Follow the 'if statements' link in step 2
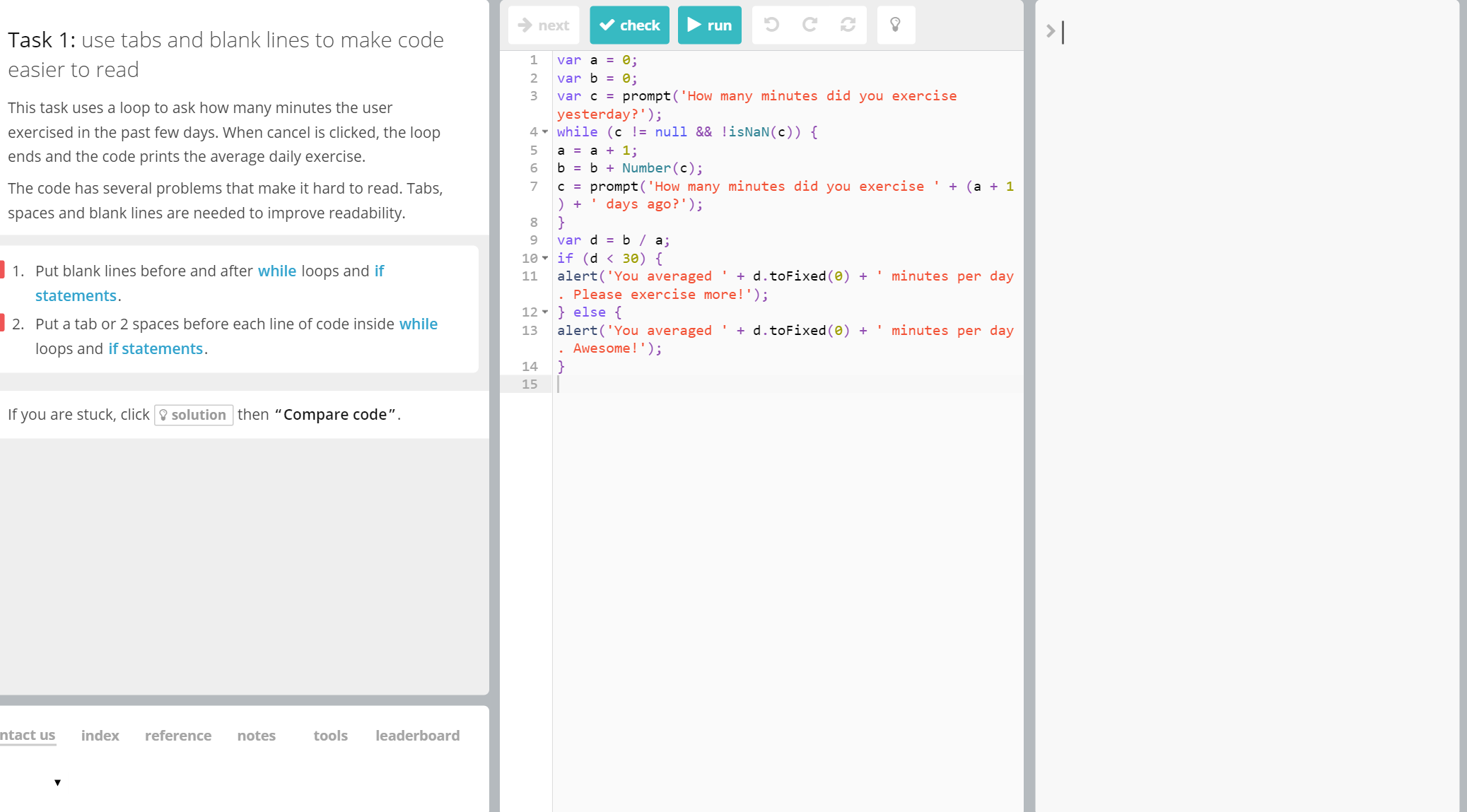 (x=156, y=349)
